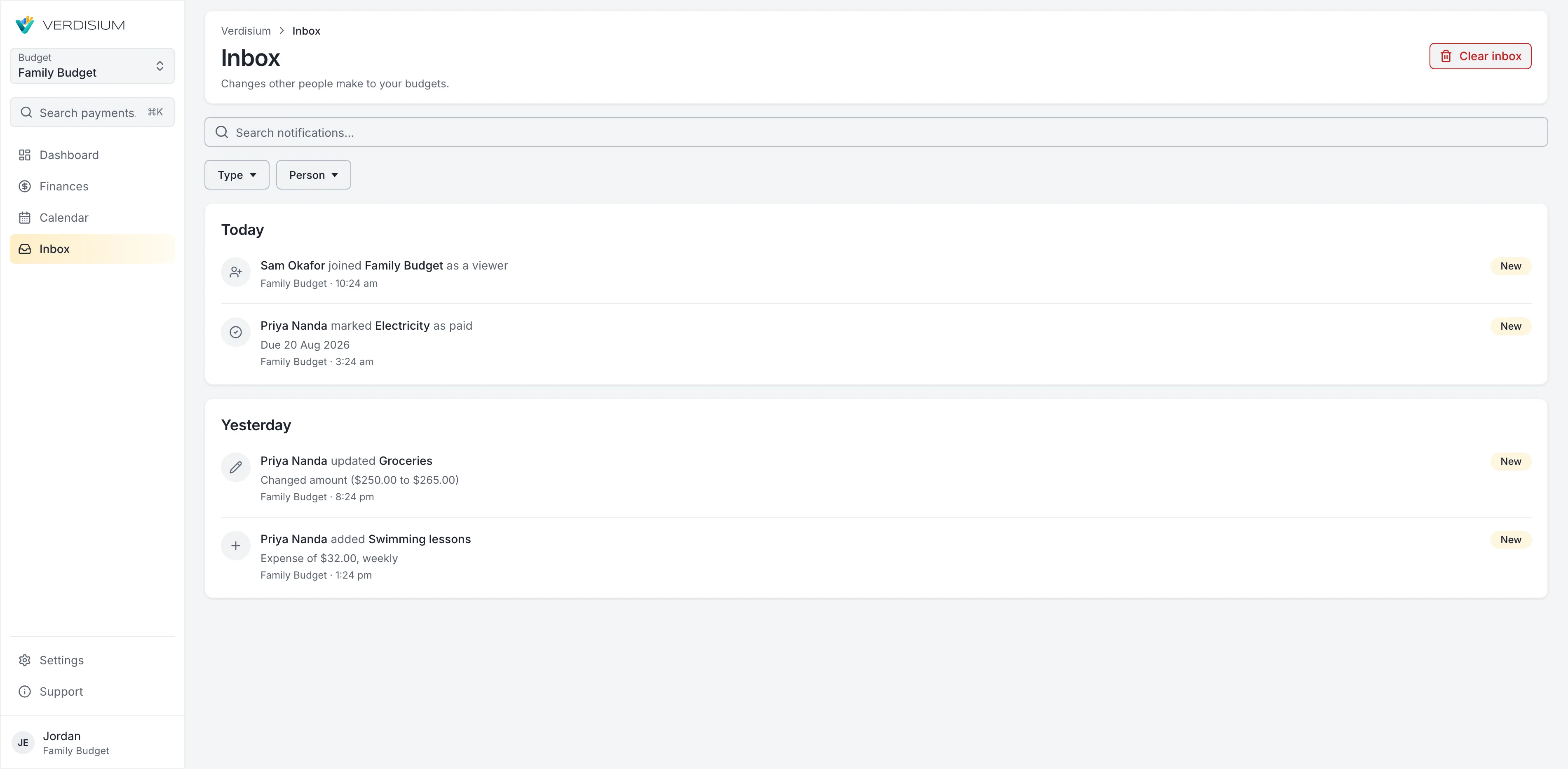Click New badge on Groceries notification

pyautogui.click(x=1510, y=461)
